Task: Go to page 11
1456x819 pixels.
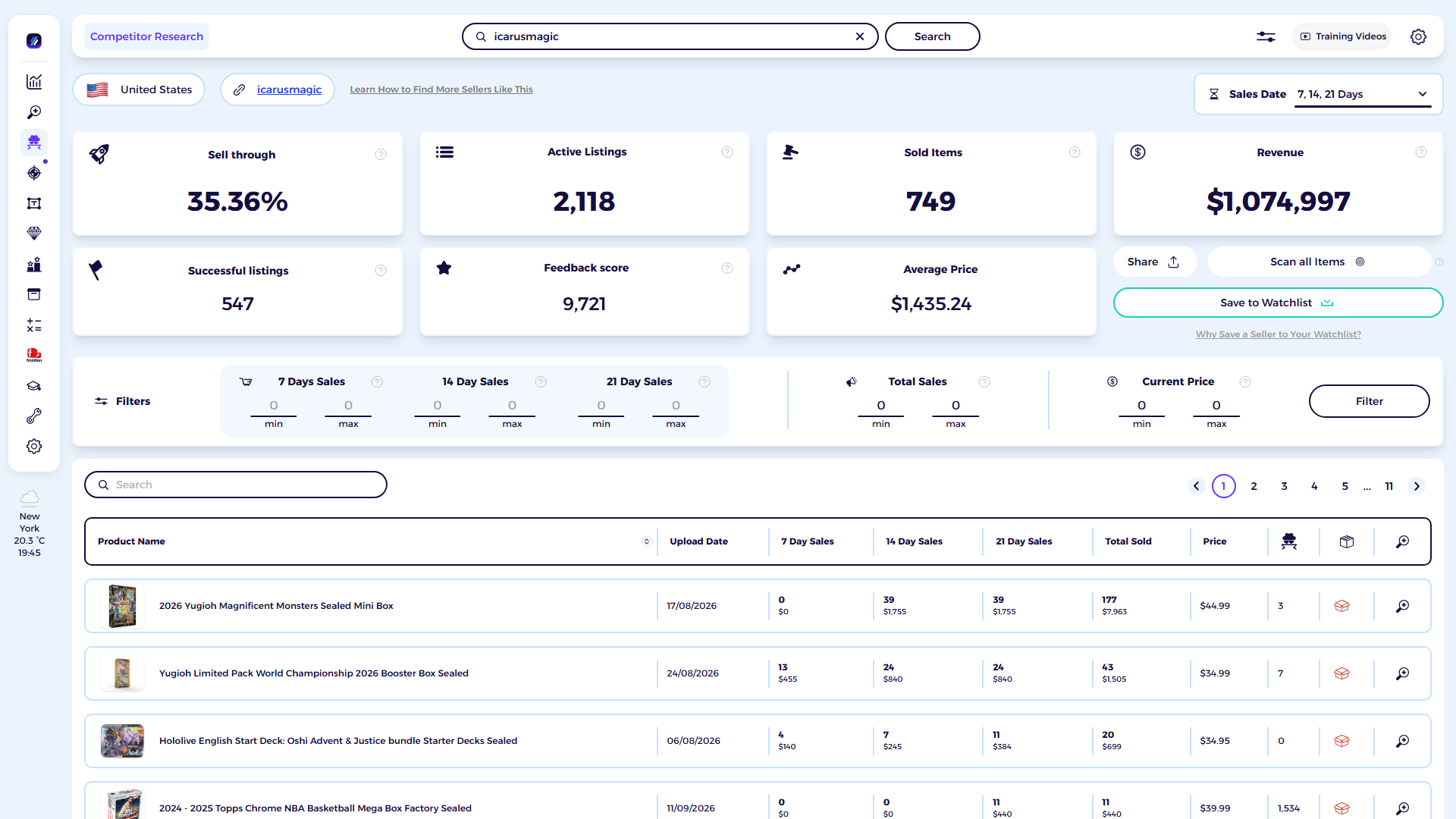Action: (1389, 486)
